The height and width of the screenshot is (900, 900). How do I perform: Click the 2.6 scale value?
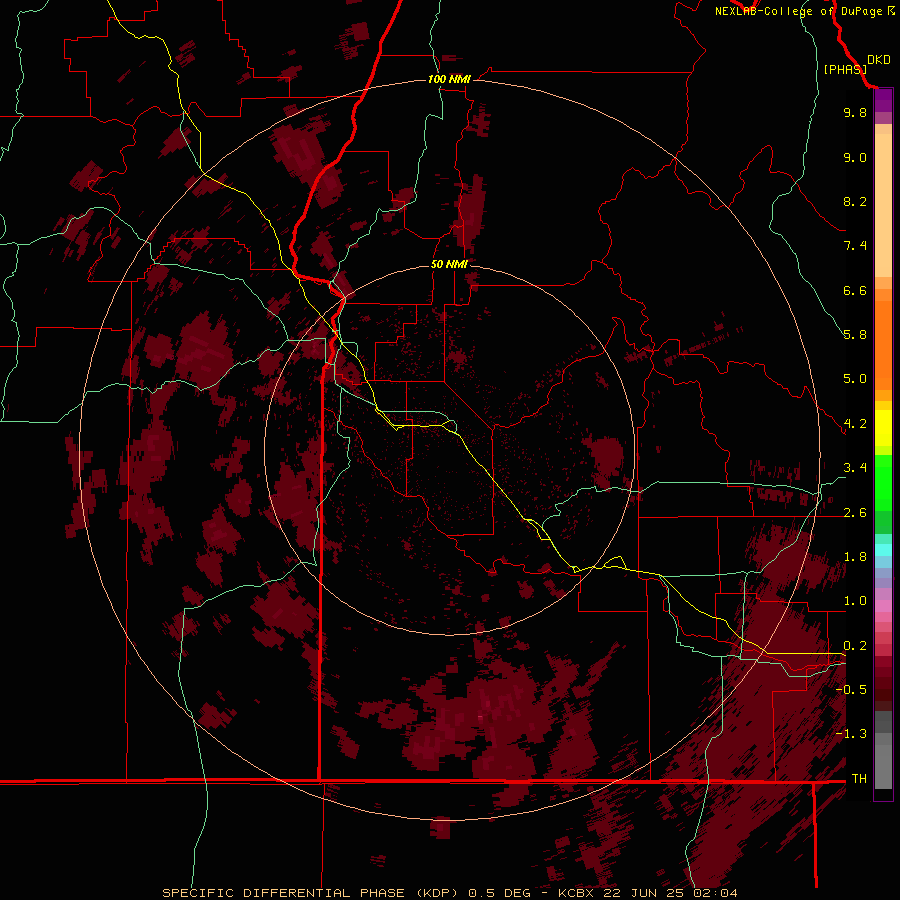(855, 513)
